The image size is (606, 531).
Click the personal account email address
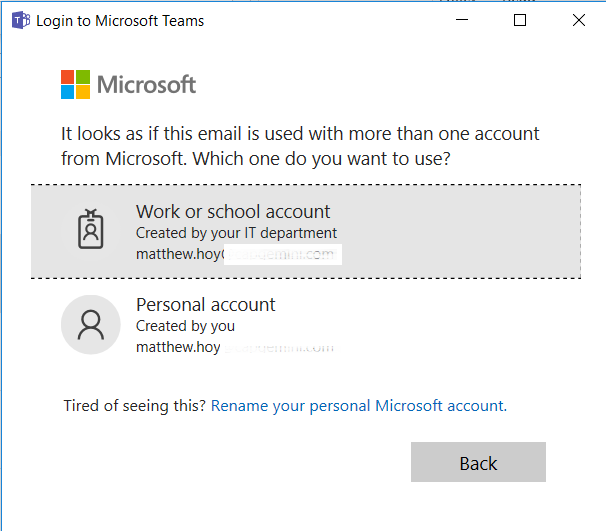[x=235, y=347]
